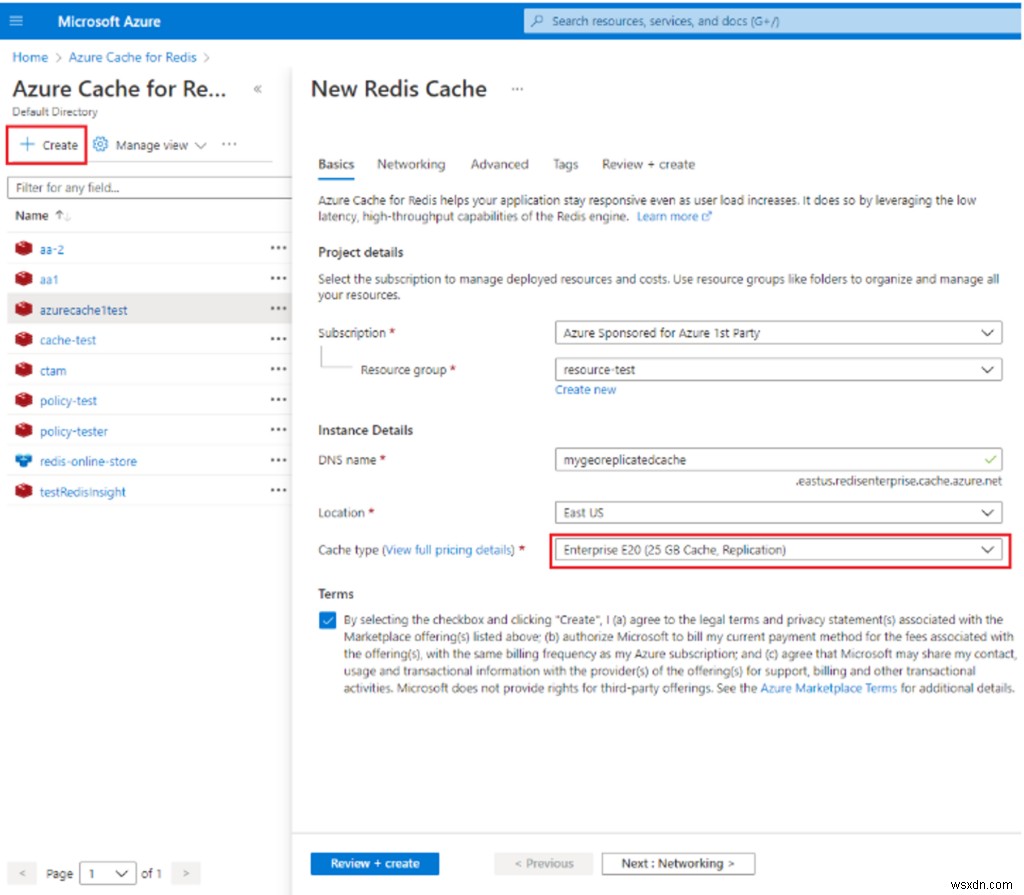This screenshot has height=895, width=1024.
Task: Click the Review + create button
Action: click(x=374, y=863)
